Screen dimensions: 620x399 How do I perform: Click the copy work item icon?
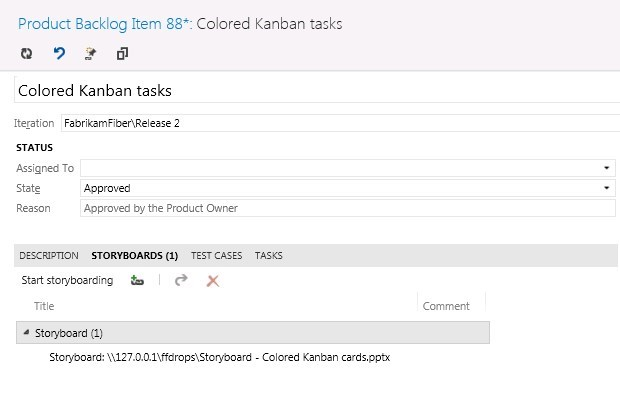click(122, 54)
